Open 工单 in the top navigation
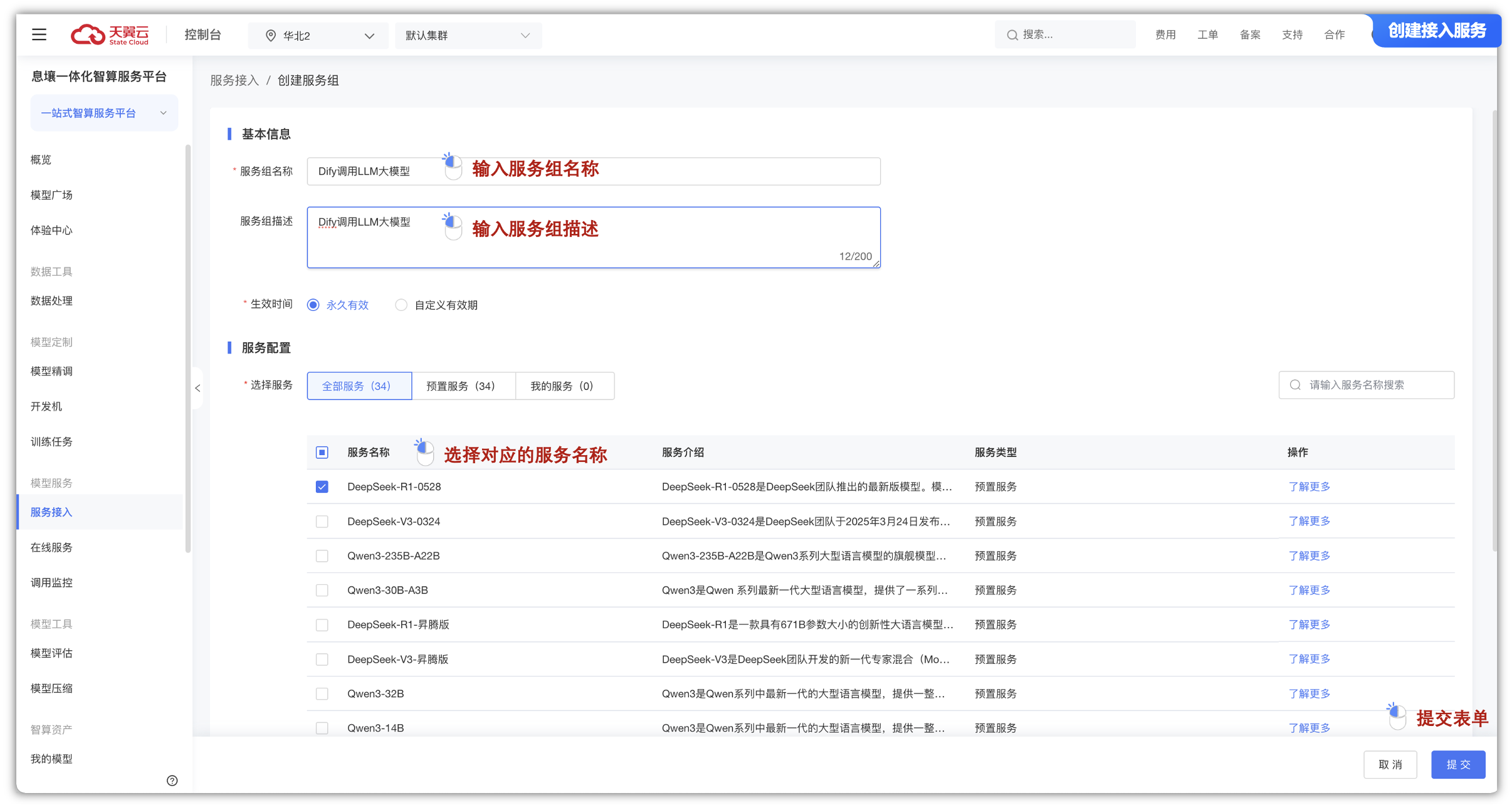 (x=1207, y=34)
